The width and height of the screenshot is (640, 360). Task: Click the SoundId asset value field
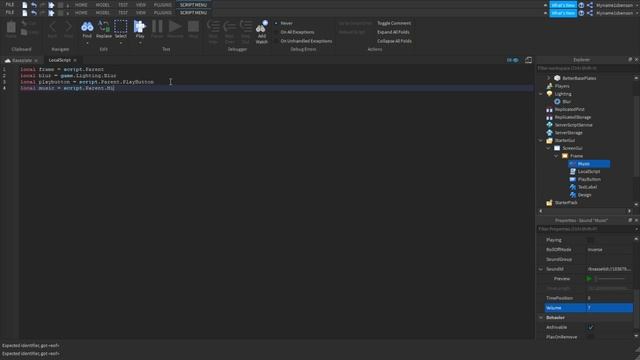tap(610, 269)
